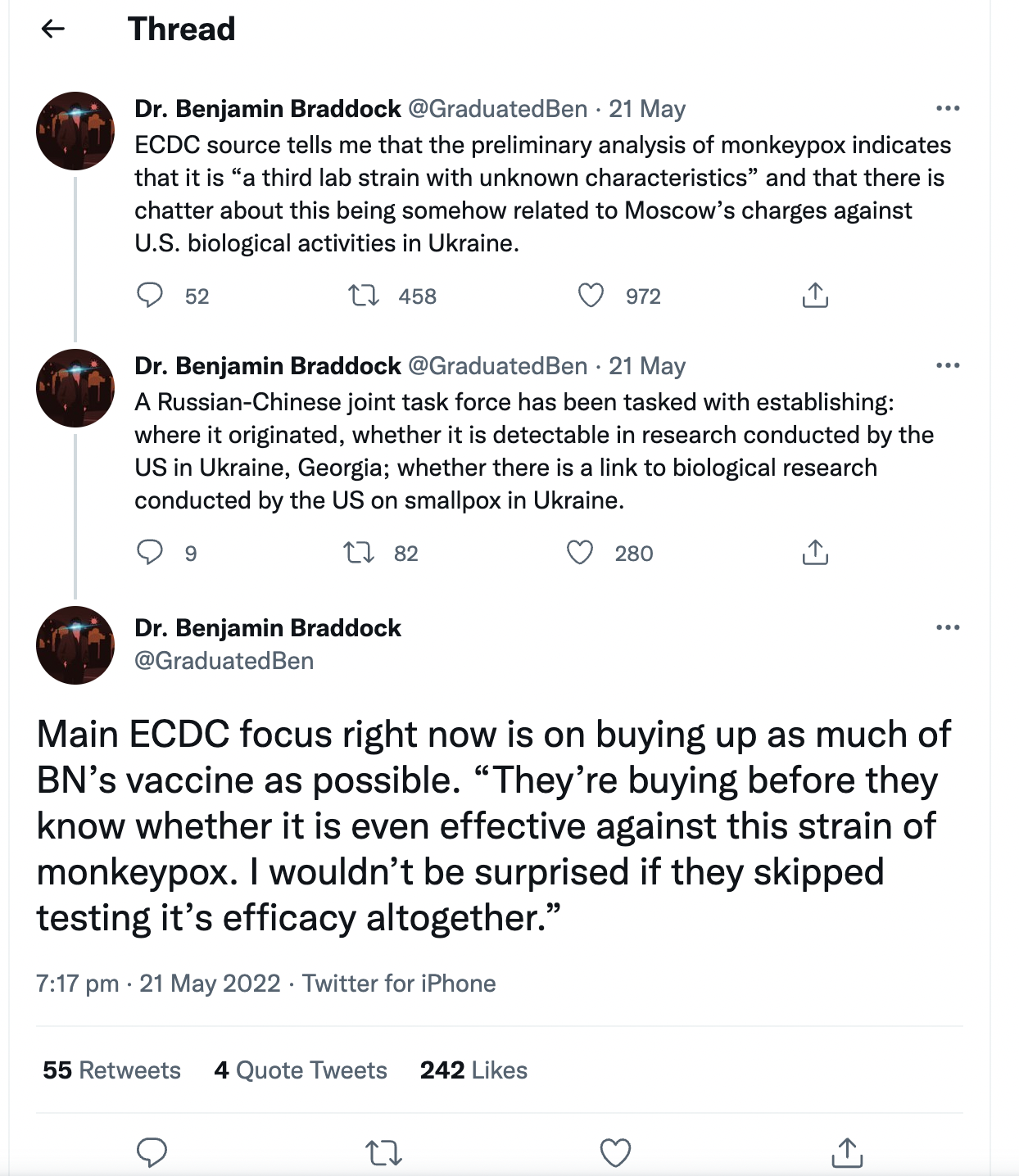Screen dimensions: 1019x1176
Task: Open more options for the second tweet
Action: (948, 365)
